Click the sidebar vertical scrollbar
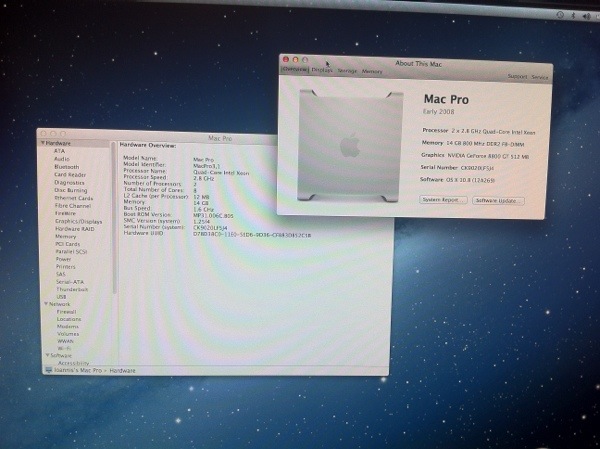 click(x=114, y=218)
